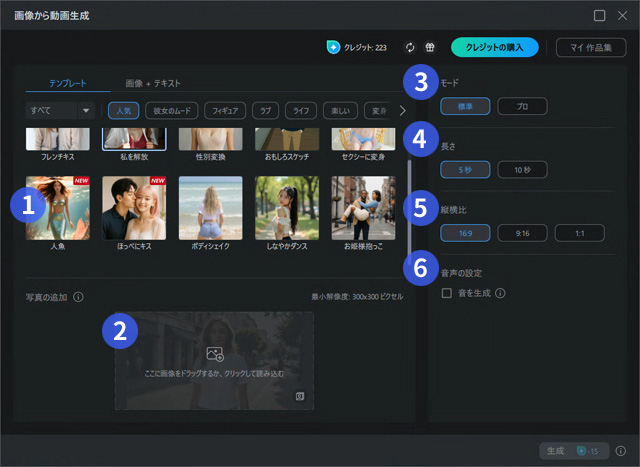
Task: Set aspect ratio to 1:1
Action: click(x=579, y=233)
